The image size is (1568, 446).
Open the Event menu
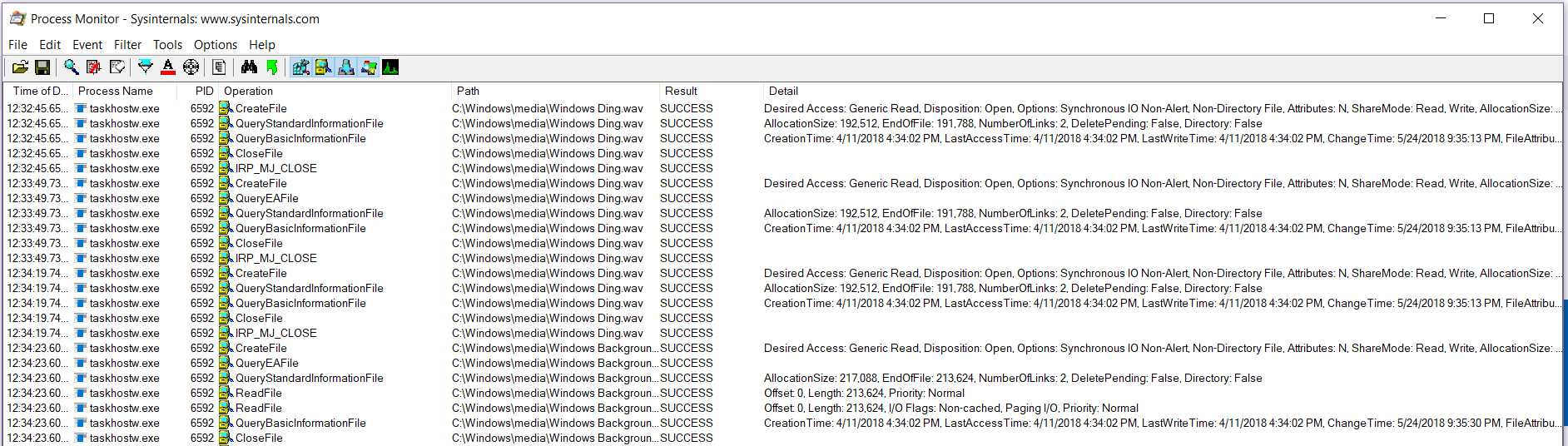(x=87, y=45)
